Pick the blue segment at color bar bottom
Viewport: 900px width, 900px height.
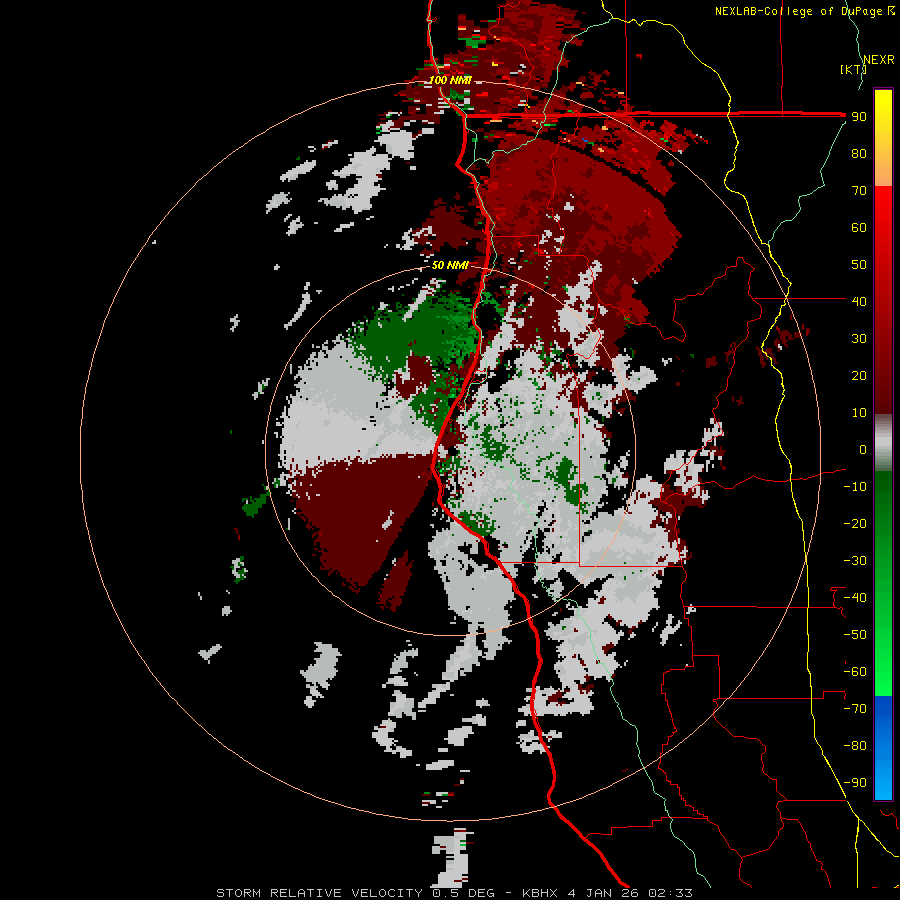[x=883, y=747]
